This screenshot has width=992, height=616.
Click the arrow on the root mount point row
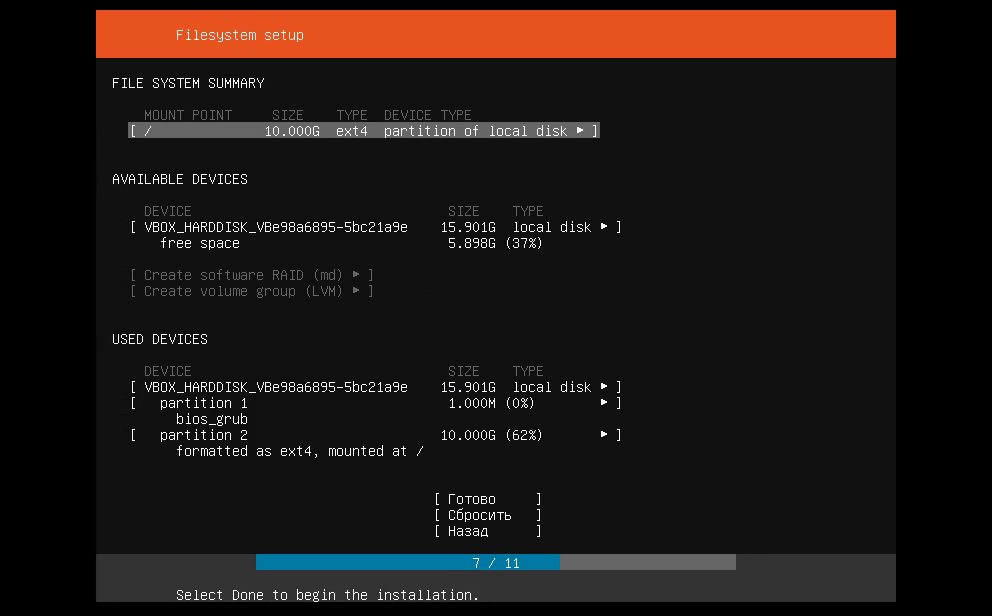[x=580, y=131]
